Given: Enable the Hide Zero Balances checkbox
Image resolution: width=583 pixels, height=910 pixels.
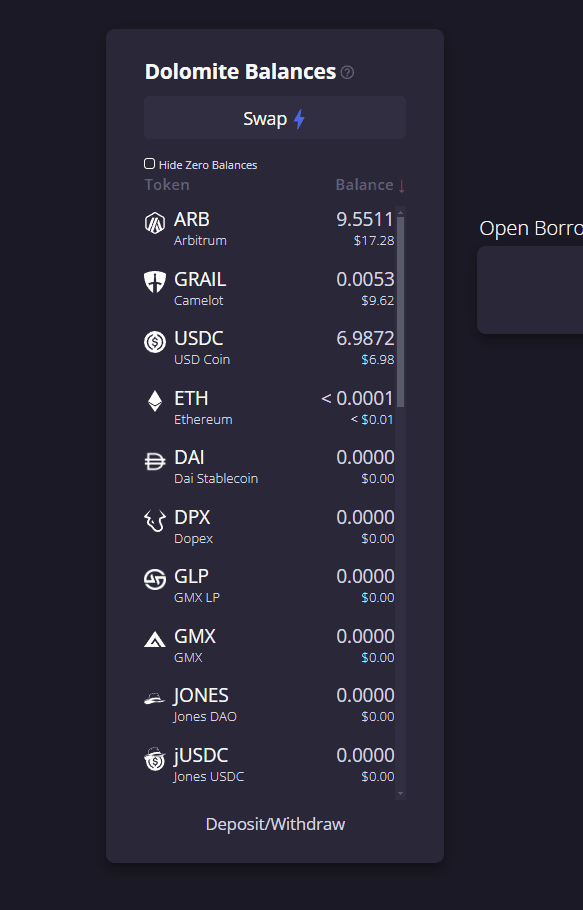Looking at the screenshot, I should coord(150,164).
